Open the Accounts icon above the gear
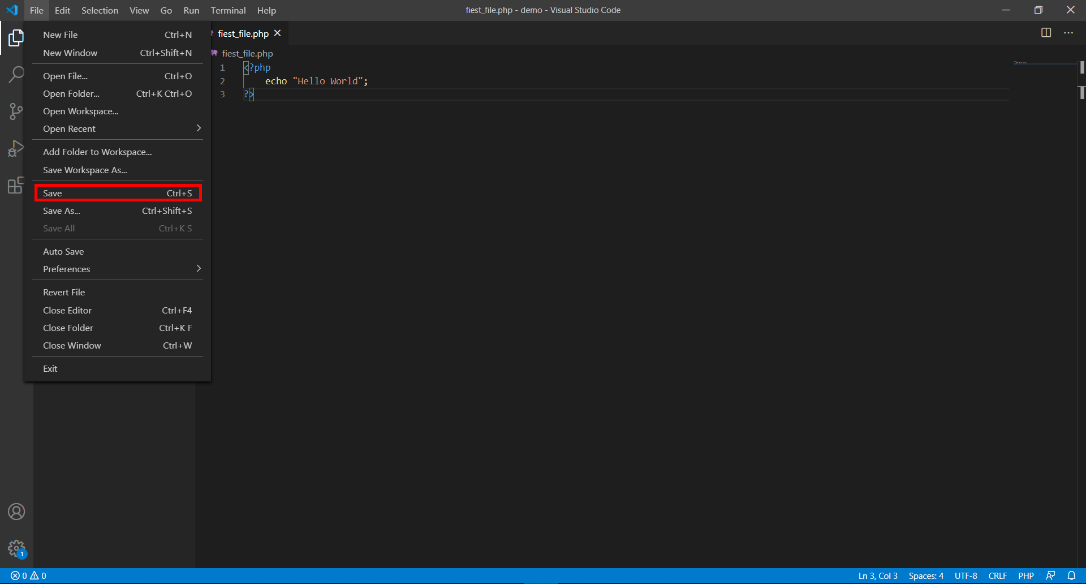1086x584 pixels. coord(16,511)
